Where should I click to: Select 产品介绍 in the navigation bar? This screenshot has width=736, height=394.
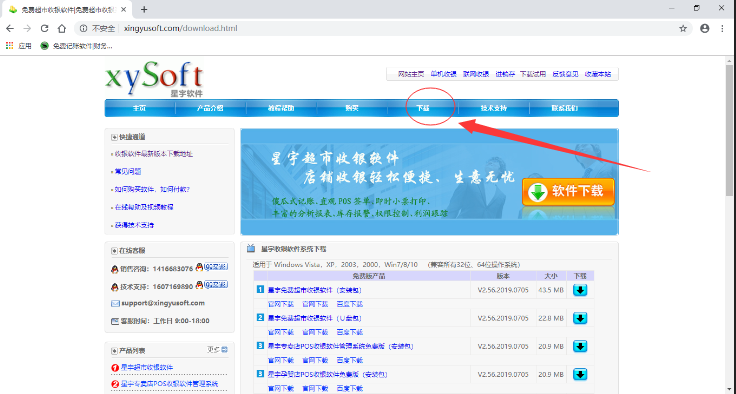210,108
